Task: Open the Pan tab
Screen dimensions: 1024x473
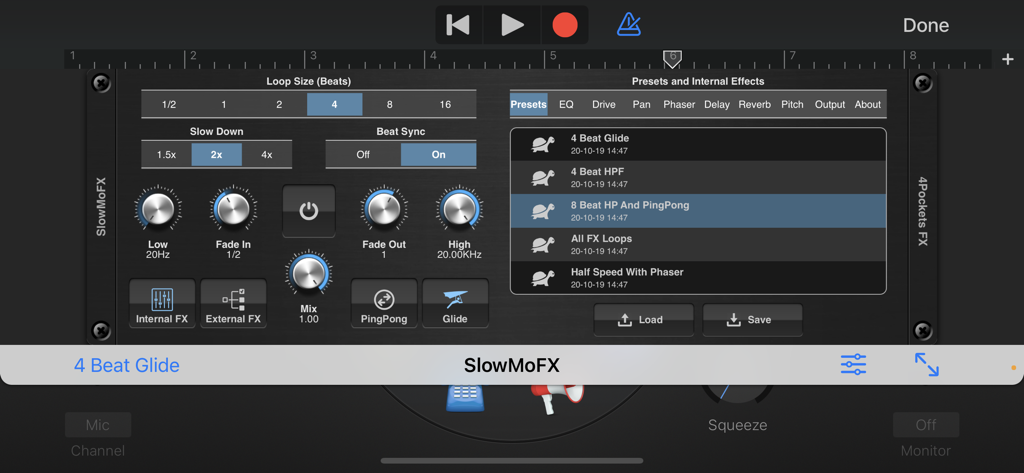Action: [x=641, y=105]
